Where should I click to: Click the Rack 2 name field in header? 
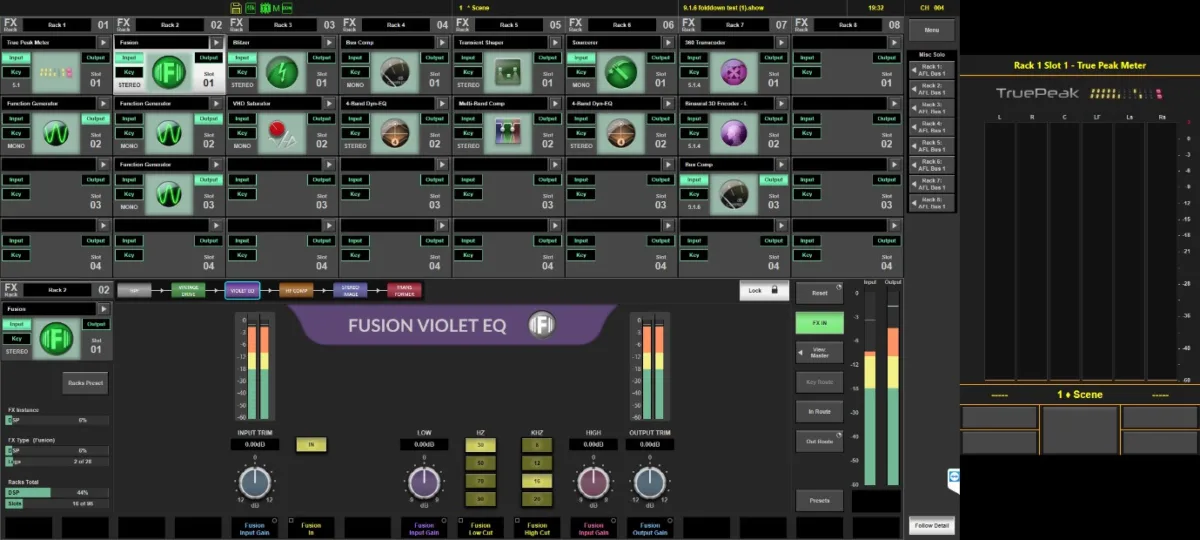[x=169, y=24]
